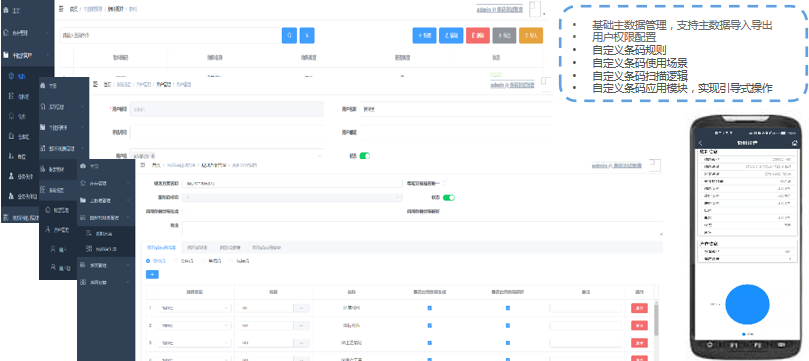Expand house-outline menu in front sidebar
The height and width of the screenshot is (361, 809).
point(106,183)
